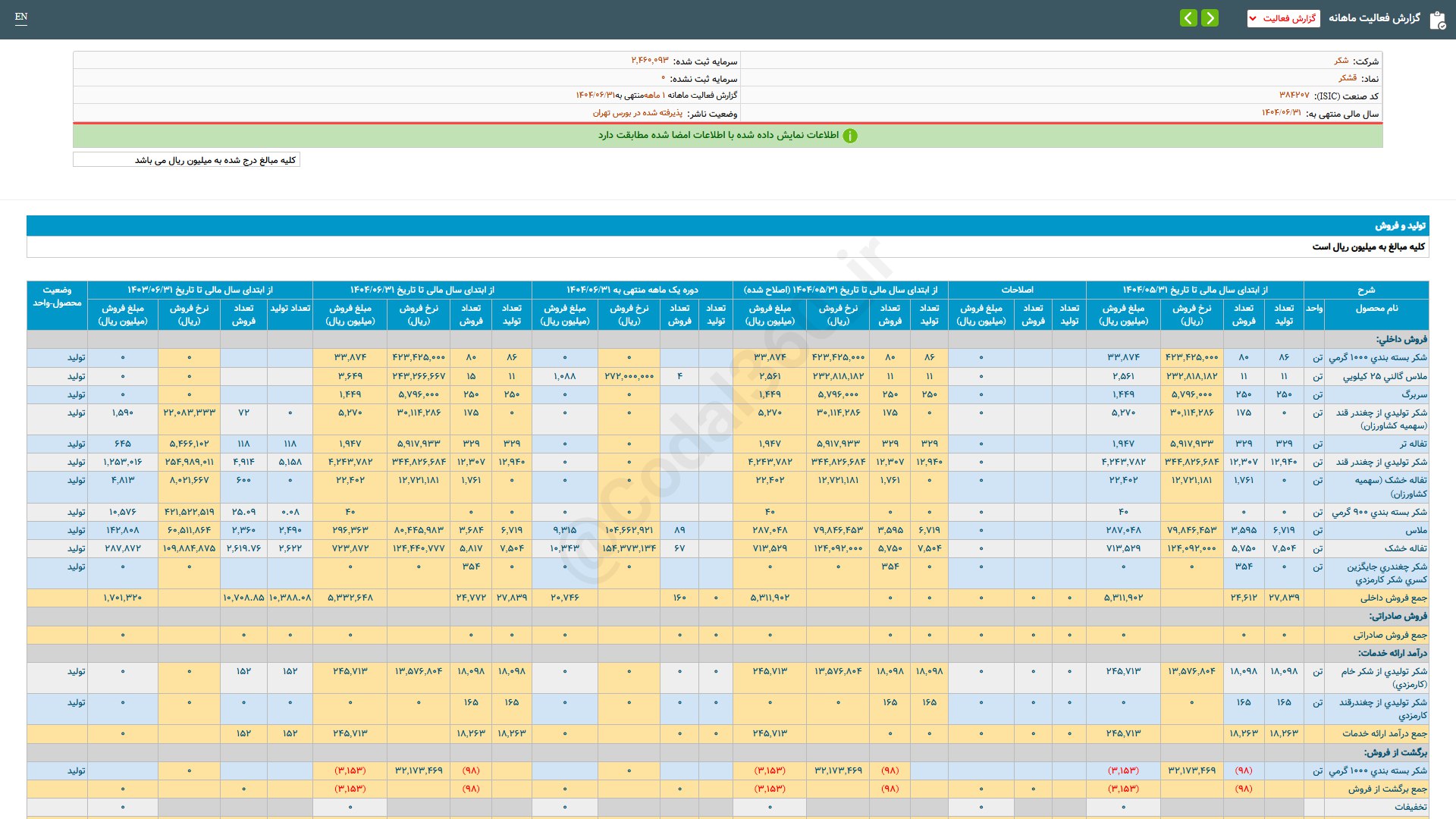This screenshot has width=1456, height=819.
Task: Click the پذیرفته شده در بورس تهران status text
Action: coord(637,113)
